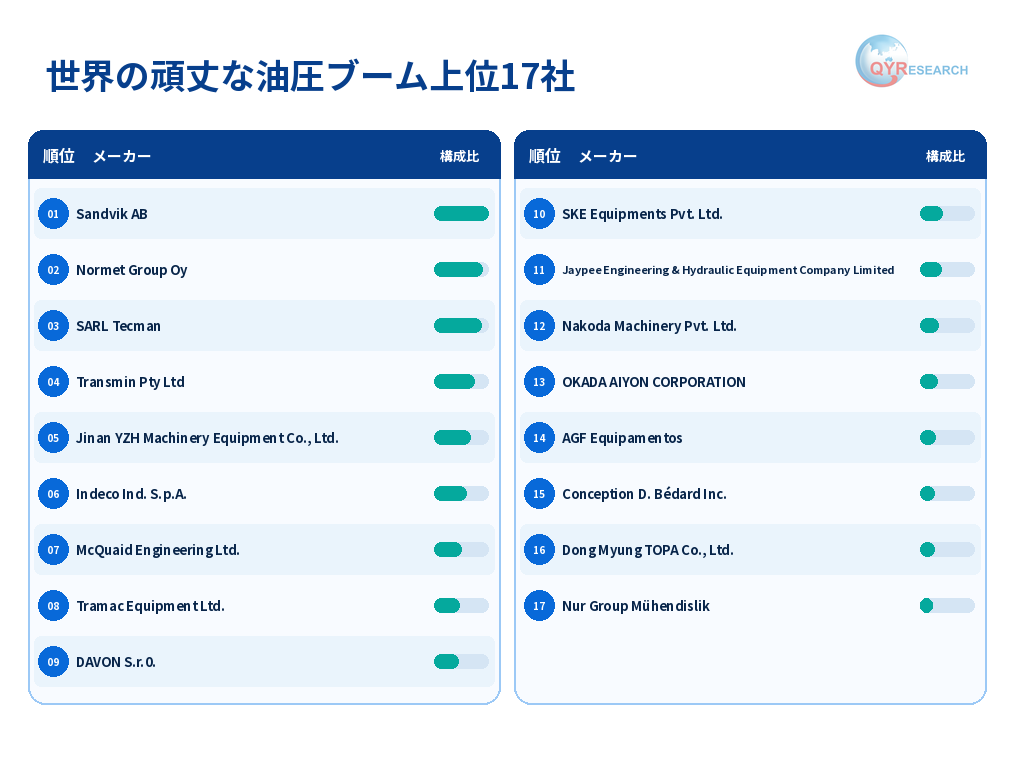The width and height of the screenshot is (1015, 761).
Task: Click the name Normet Group Oy
Action: (x=132, y=270)
